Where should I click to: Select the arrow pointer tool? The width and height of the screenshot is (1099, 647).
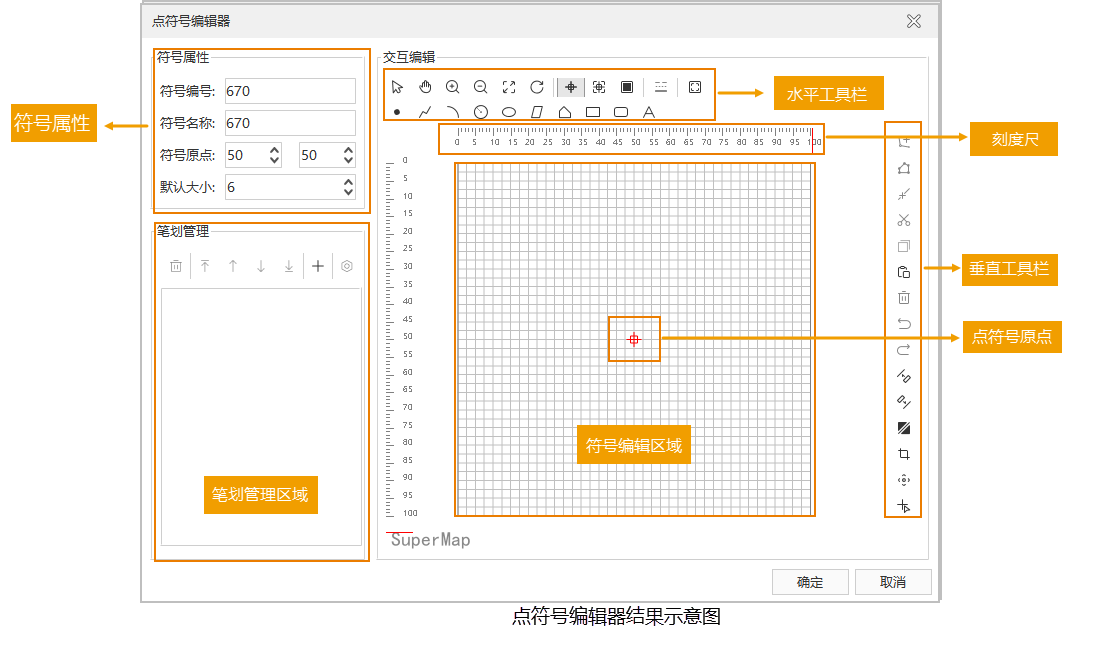point(397,87)
